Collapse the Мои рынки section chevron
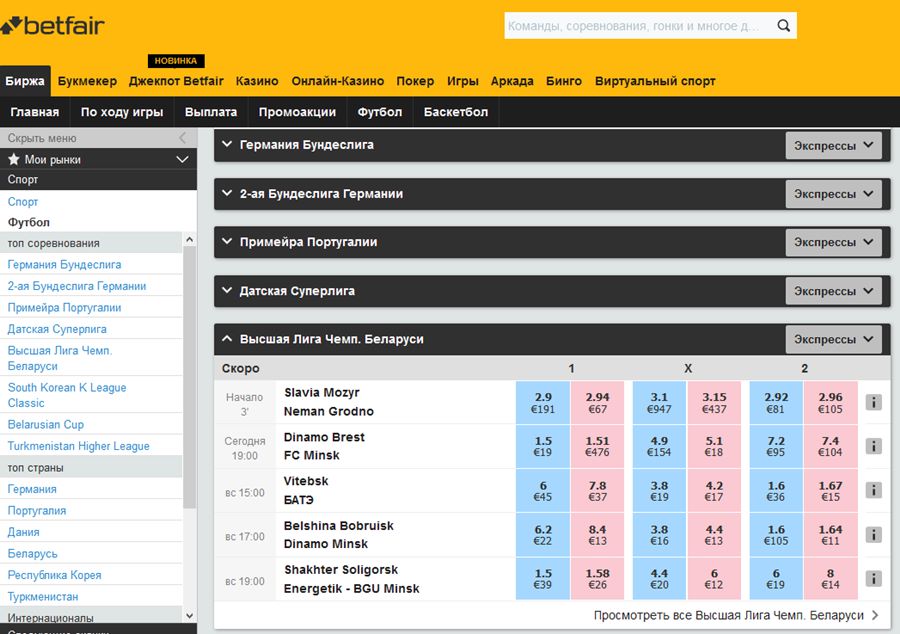The image size is (900, 634). (183, 159)
